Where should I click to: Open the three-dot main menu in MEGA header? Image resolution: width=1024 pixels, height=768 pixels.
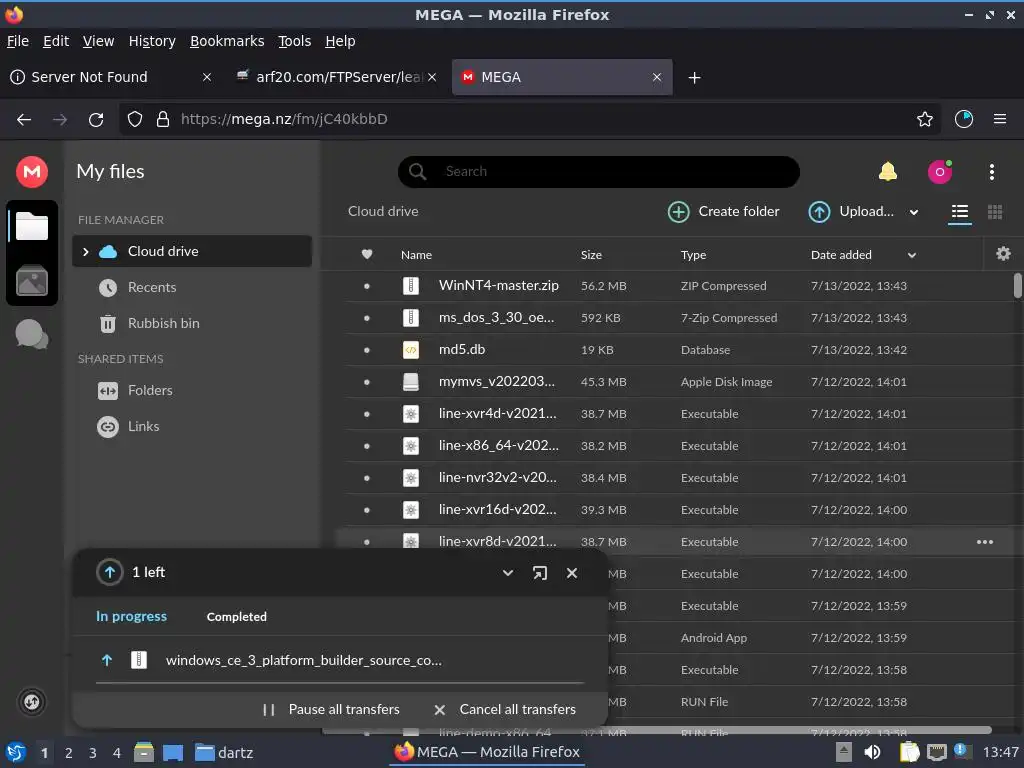click(991, 172)
